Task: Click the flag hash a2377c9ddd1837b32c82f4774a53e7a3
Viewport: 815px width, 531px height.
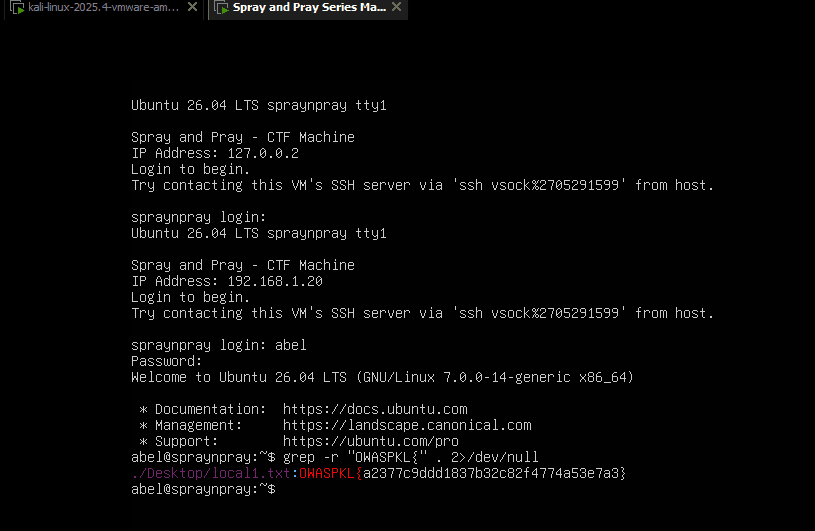Action: [491, 473]
